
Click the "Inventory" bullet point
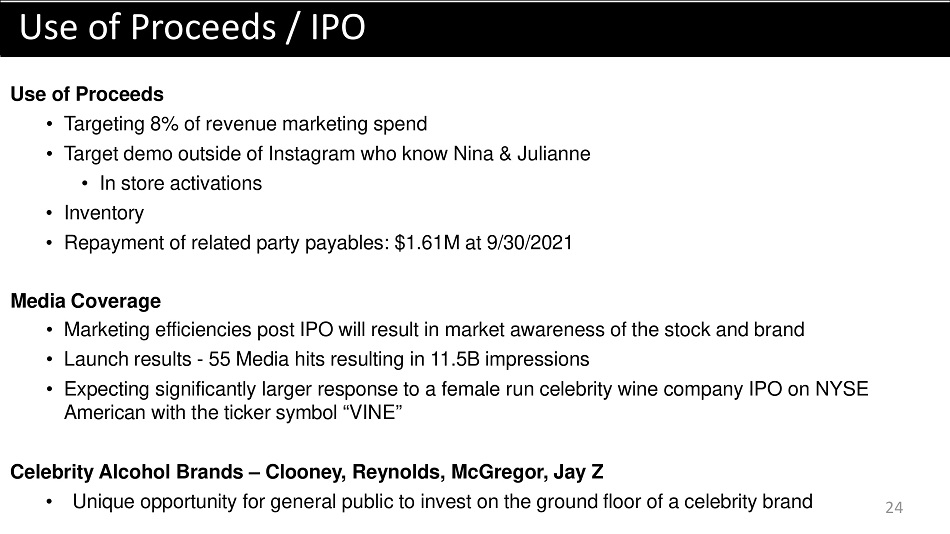104,213
